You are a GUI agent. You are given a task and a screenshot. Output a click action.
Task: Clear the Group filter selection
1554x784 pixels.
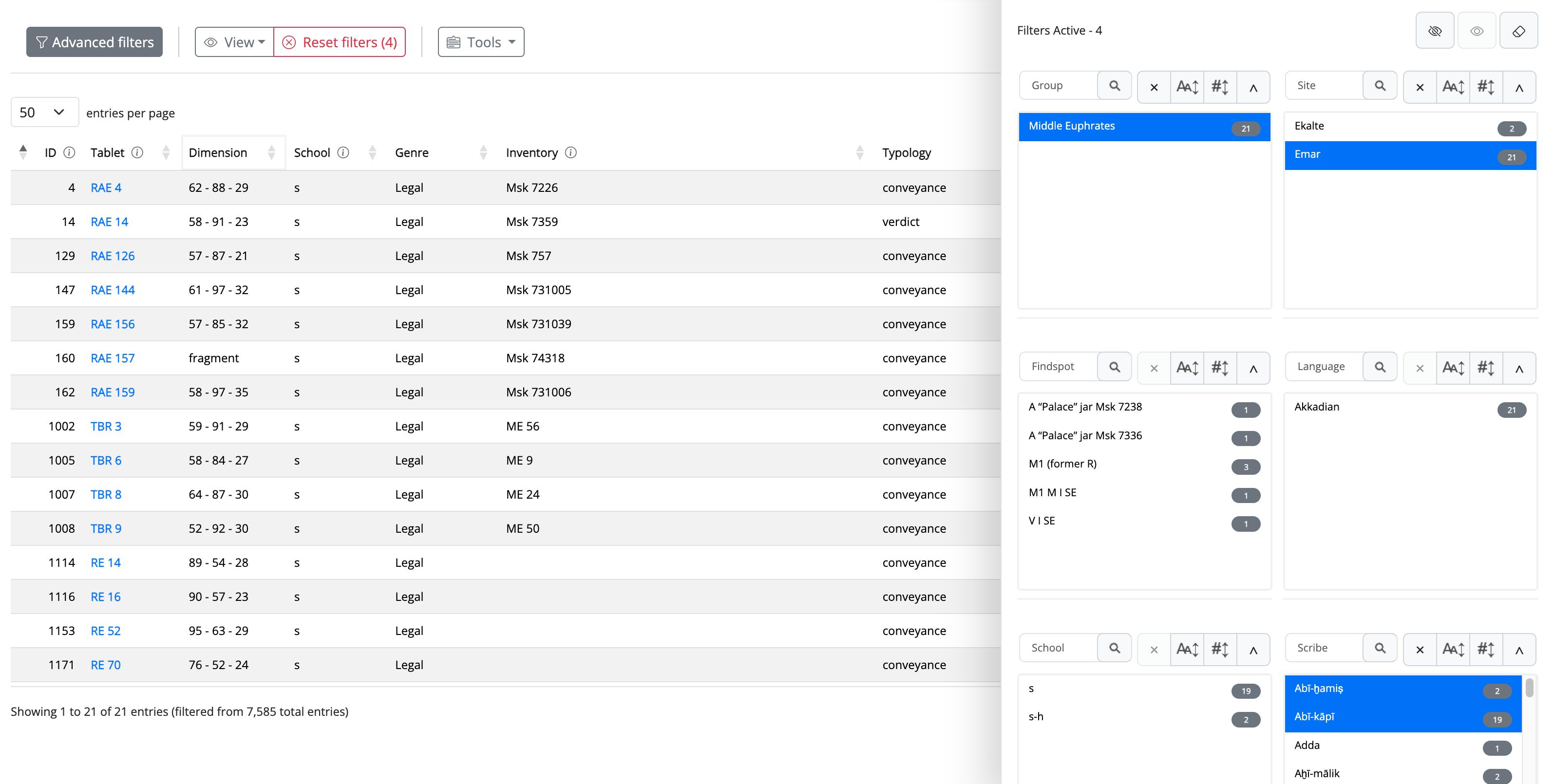click(1154, 87)
